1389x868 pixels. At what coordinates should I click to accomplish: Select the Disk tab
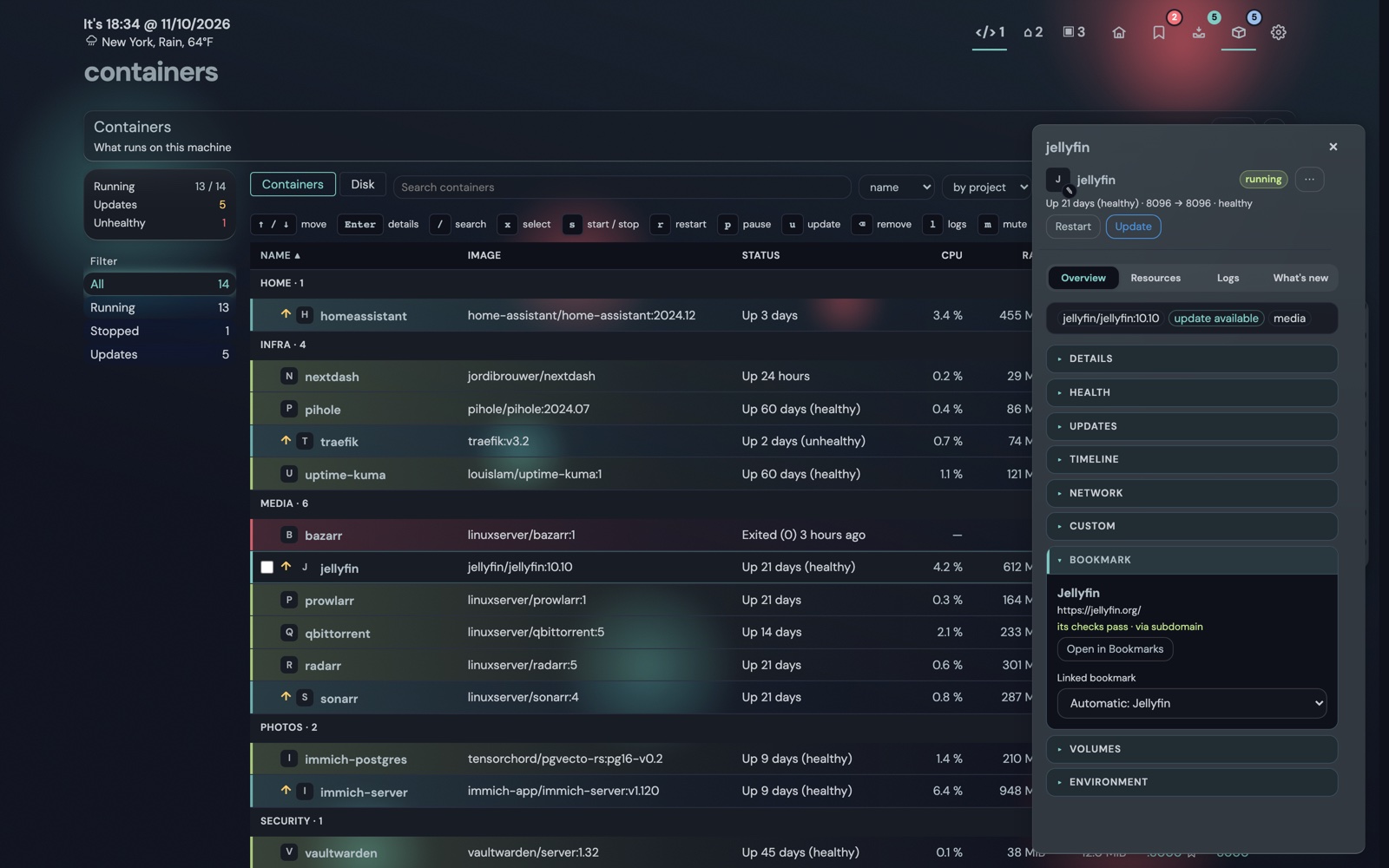point(363,184)
